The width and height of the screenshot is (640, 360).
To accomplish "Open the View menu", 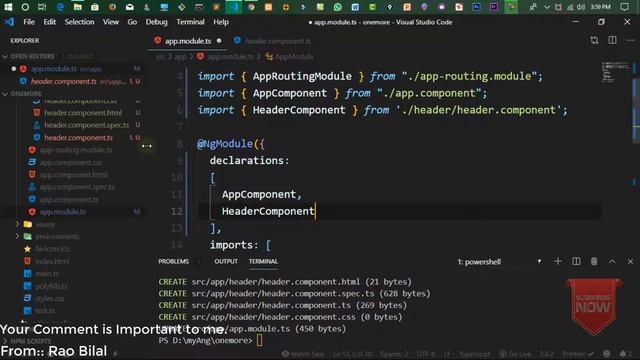I will [x=111, y=22].
